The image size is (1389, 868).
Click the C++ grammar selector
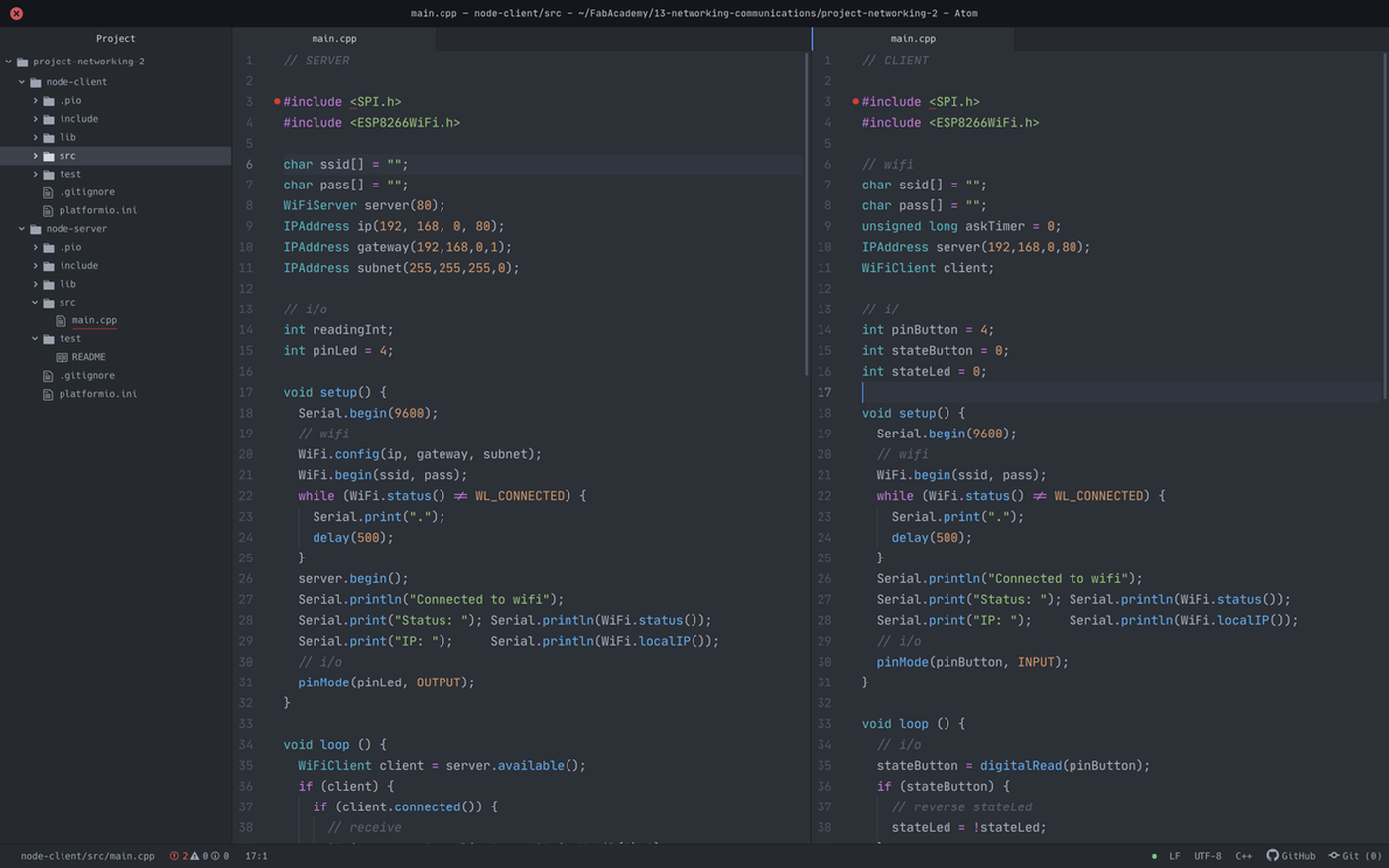(x=1244, y=856)
